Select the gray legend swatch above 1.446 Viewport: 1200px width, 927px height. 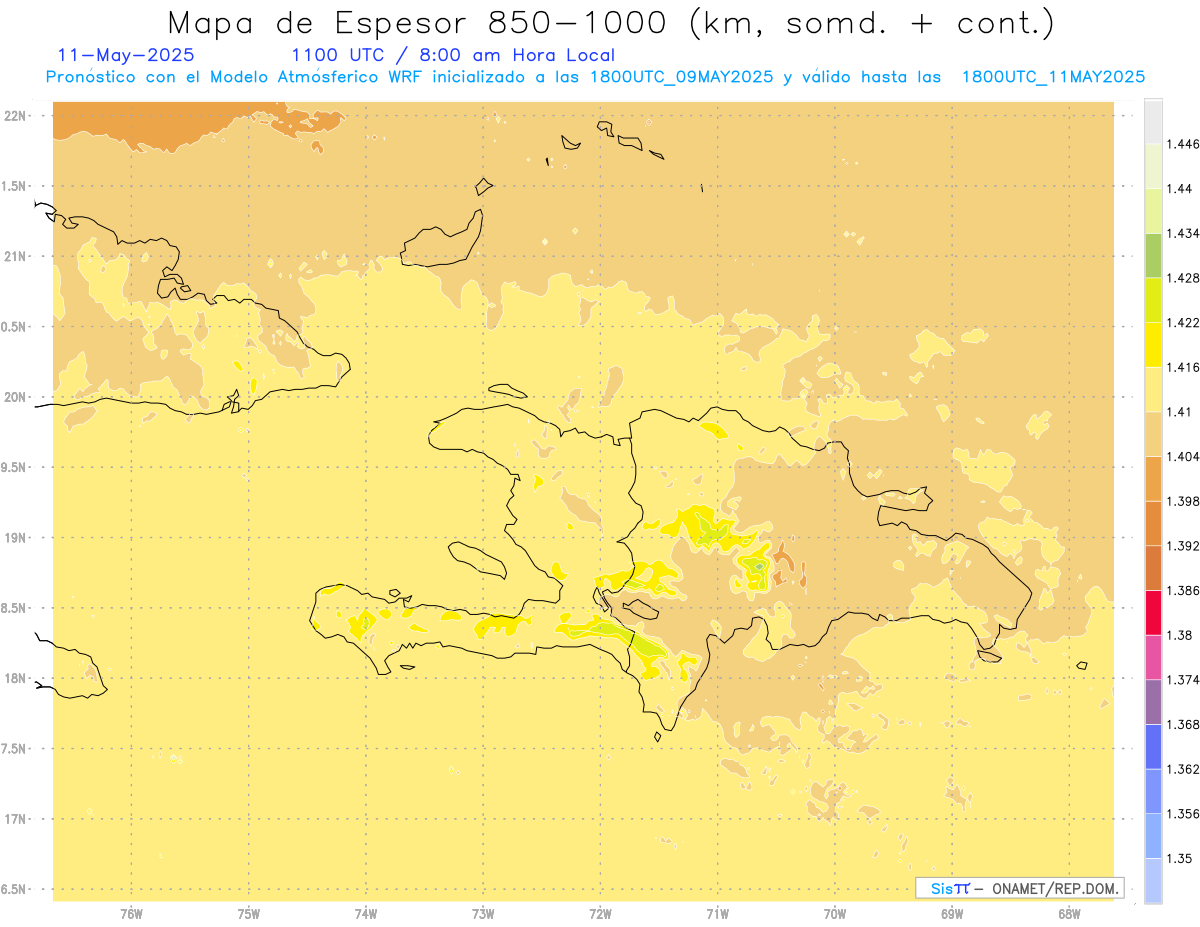tap(1153, 121)
